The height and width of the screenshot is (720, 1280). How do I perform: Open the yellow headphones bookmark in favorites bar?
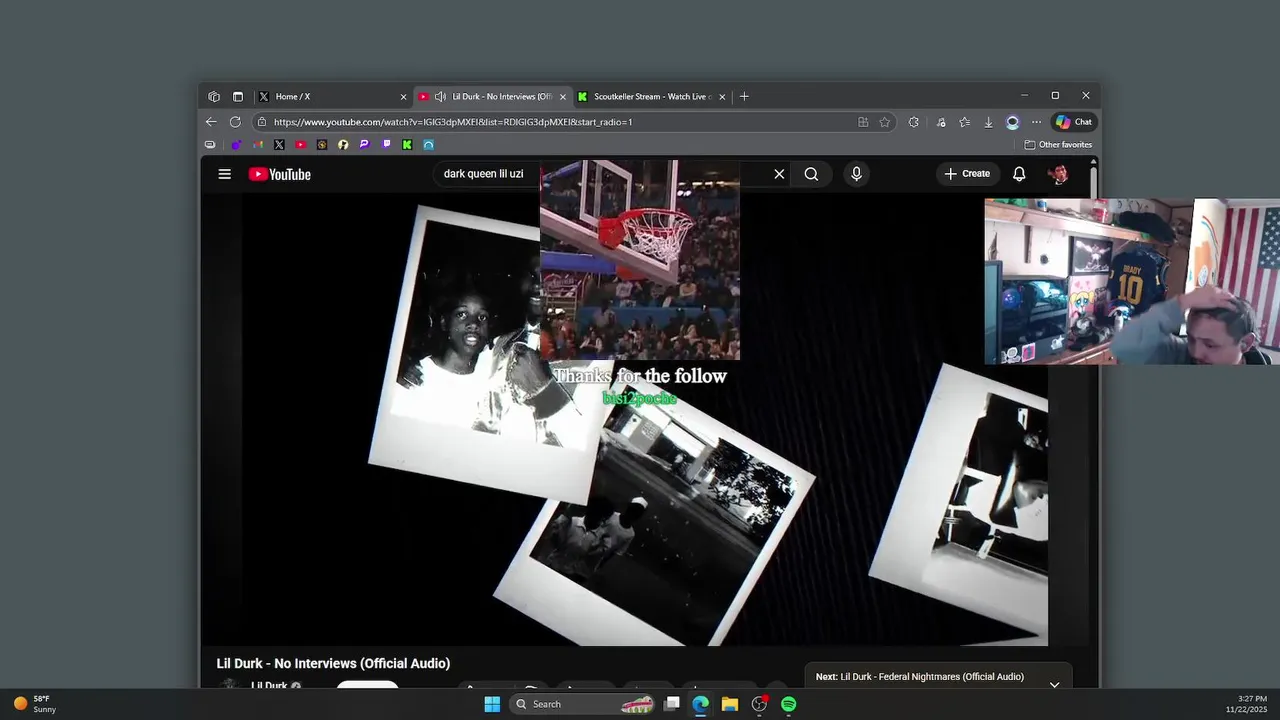tap(343, 145)
